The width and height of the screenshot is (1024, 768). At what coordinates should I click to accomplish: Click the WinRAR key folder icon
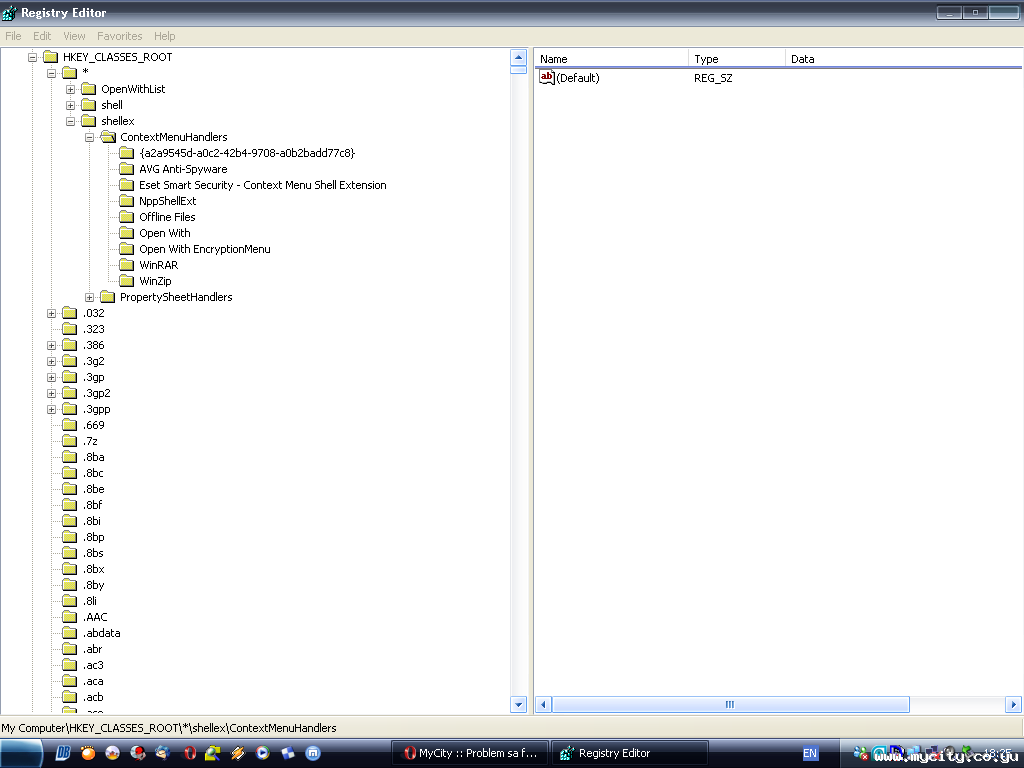pyautogui.click(x=127, y=264)
